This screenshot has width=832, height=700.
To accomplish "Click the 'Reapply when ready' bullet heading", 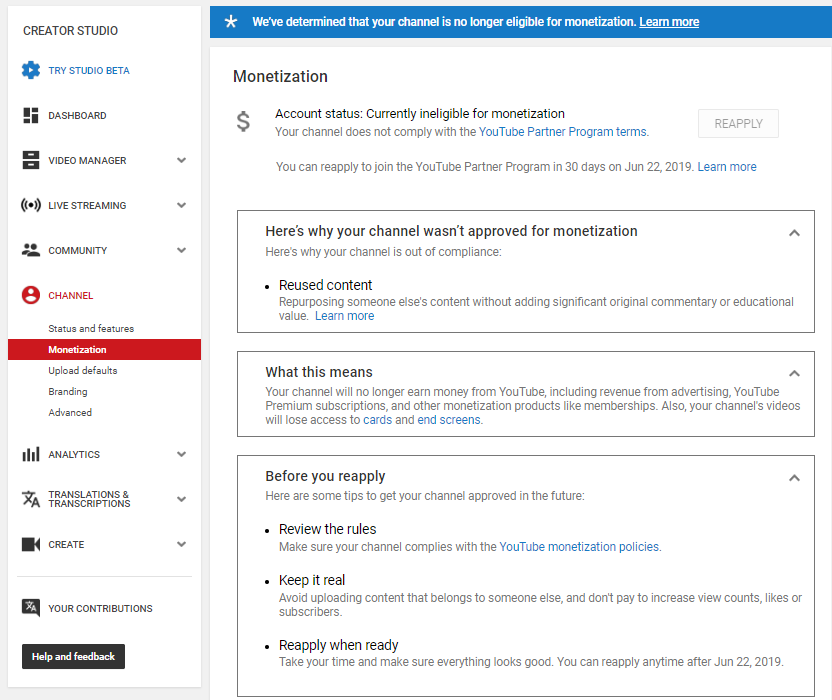I will click(339, 645).
